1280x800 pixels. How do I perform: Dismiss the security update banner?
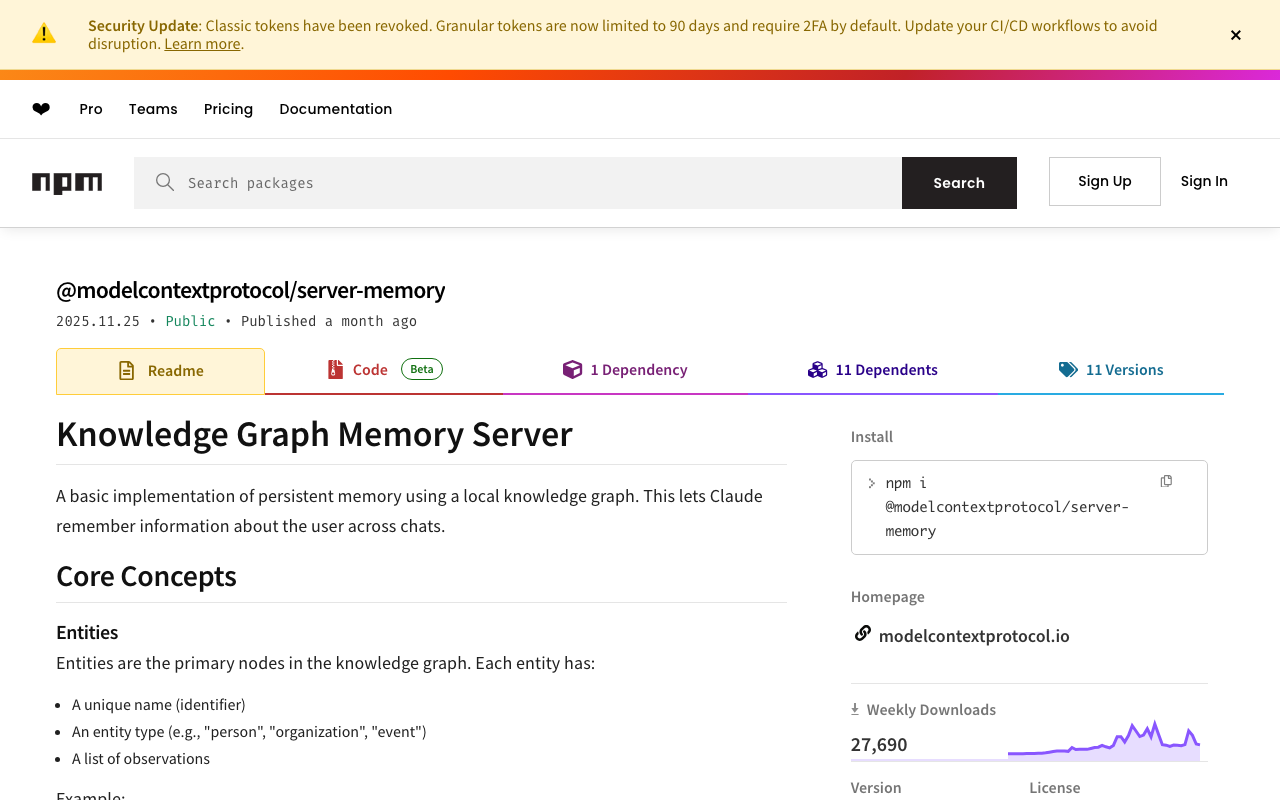coord(1236,35)
